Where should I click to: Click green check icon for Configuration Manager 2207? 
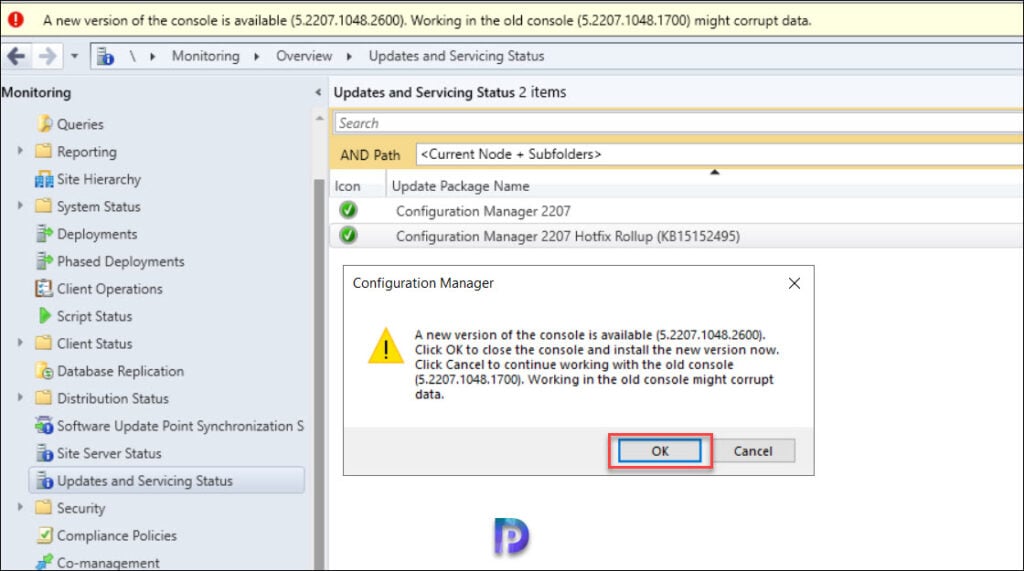[x=348, y=210]
